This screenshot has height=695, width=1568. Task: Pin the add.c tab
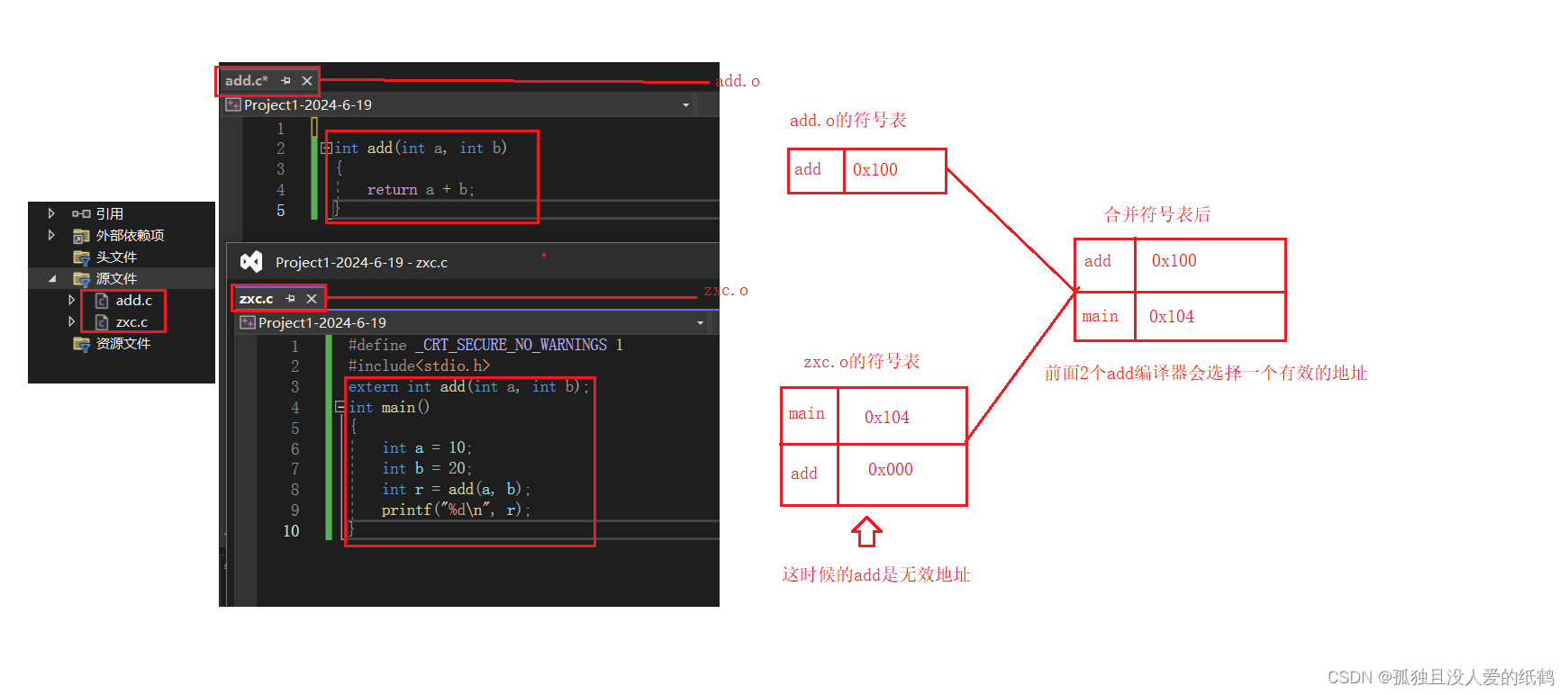286,80
